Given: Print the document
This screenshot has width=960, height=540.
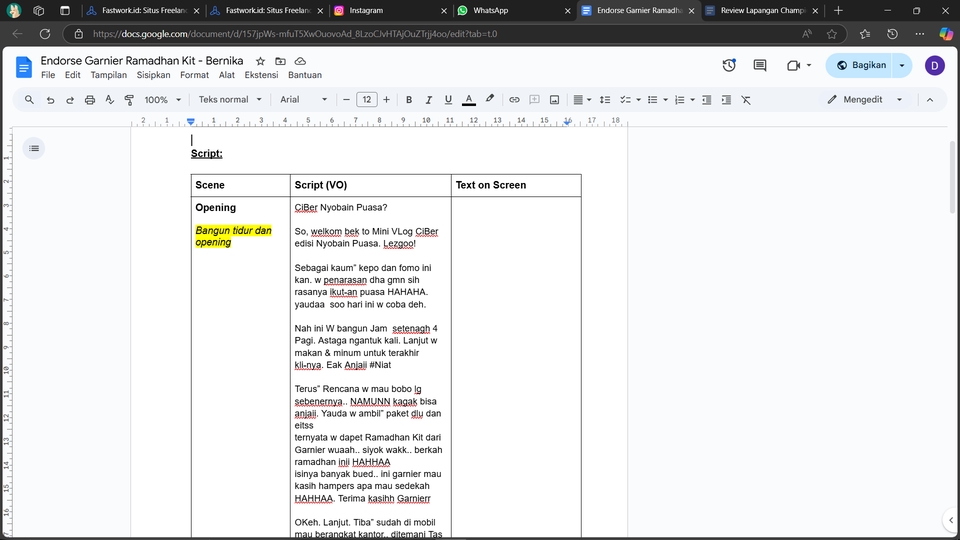Looking at the screenshot, I should click(x=90, y=100).
